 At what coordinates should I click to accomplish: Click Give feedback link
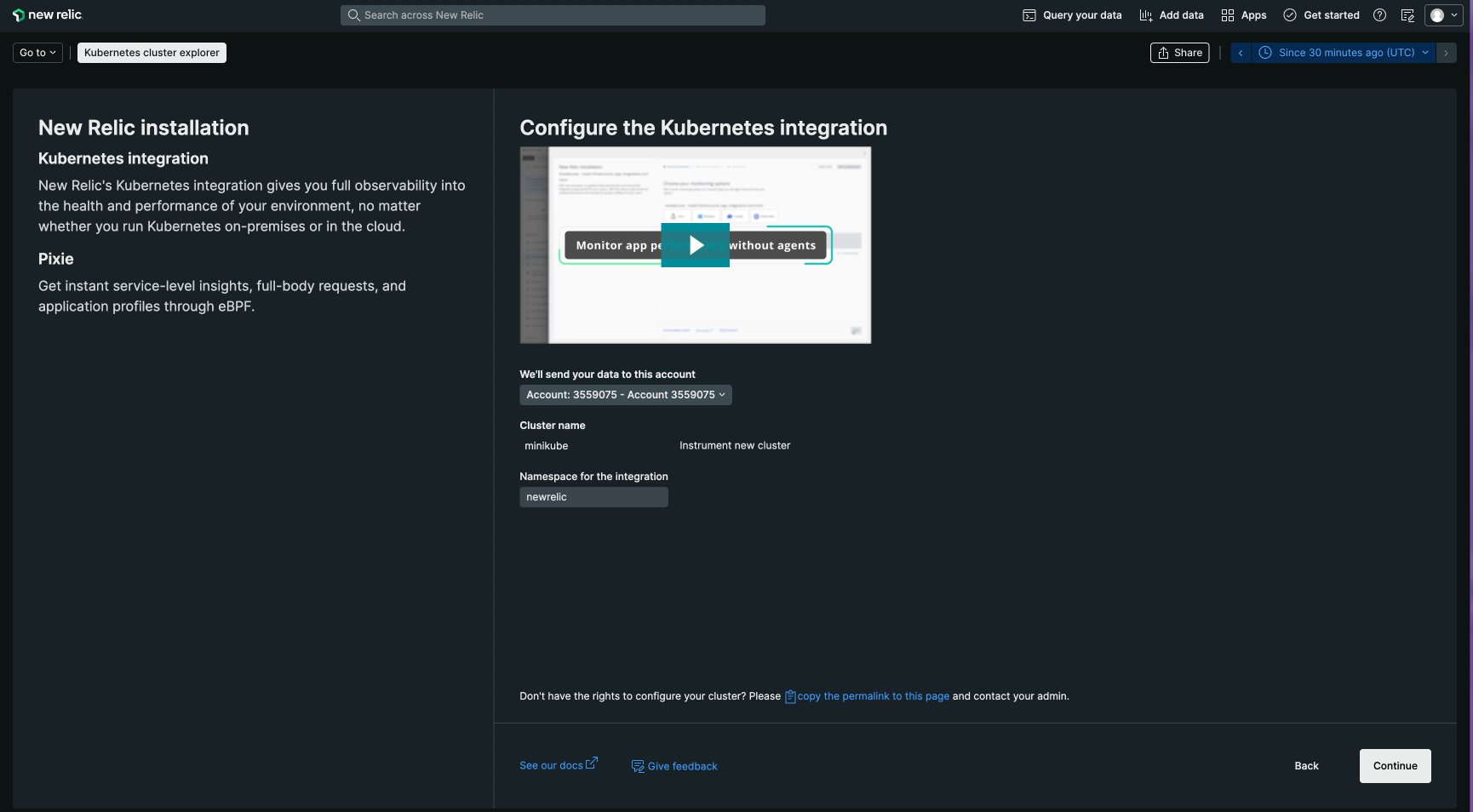pos(674,766)
